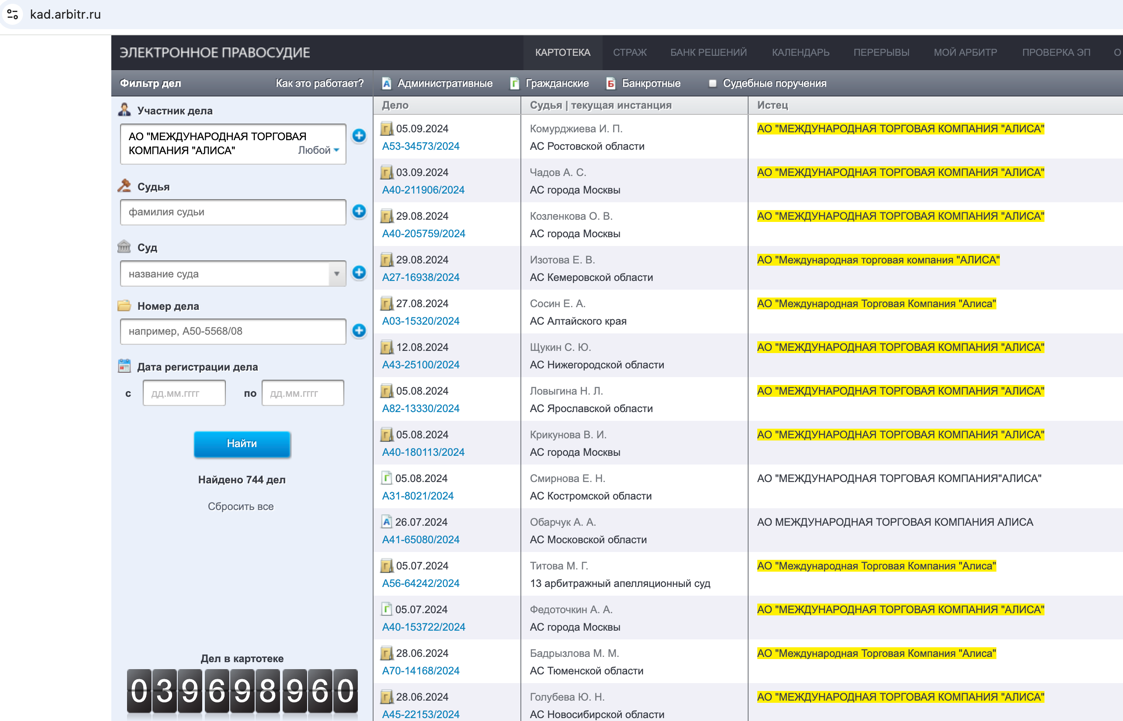1123x721 pixels.
Task: Expand the название суда dropdown arrow
Action: 337,274
